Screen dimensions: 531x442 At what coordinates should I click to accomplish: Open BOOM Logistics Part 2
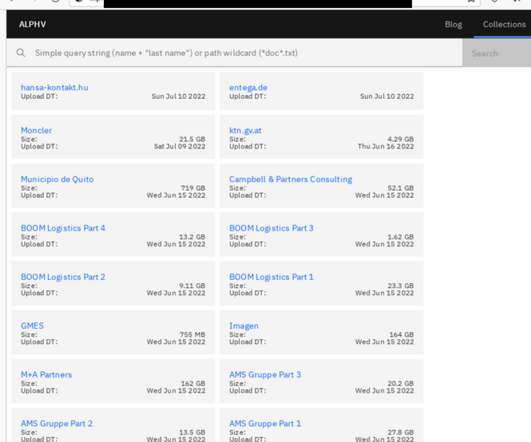tap(63, 277)
